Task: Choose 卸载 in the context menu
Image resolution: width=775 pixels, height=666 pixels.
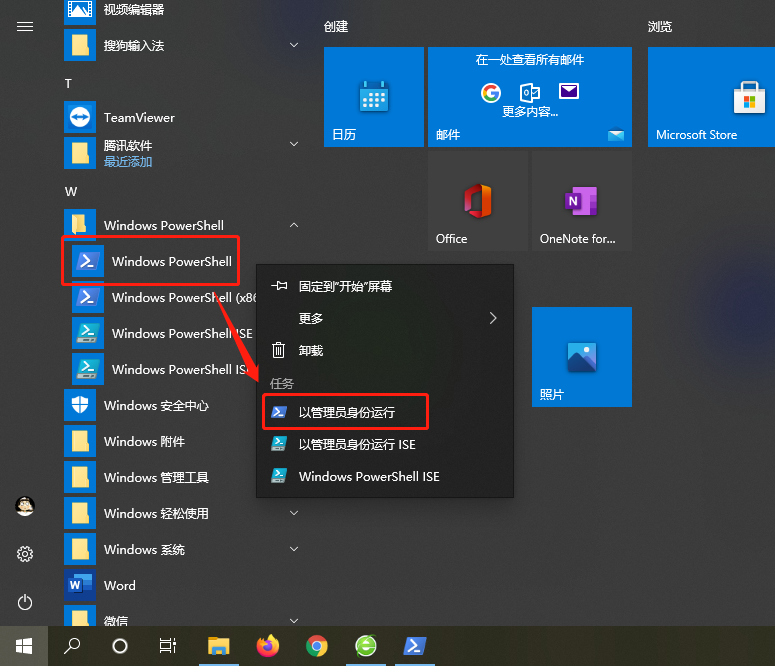Action: click(x=385, y=350)
